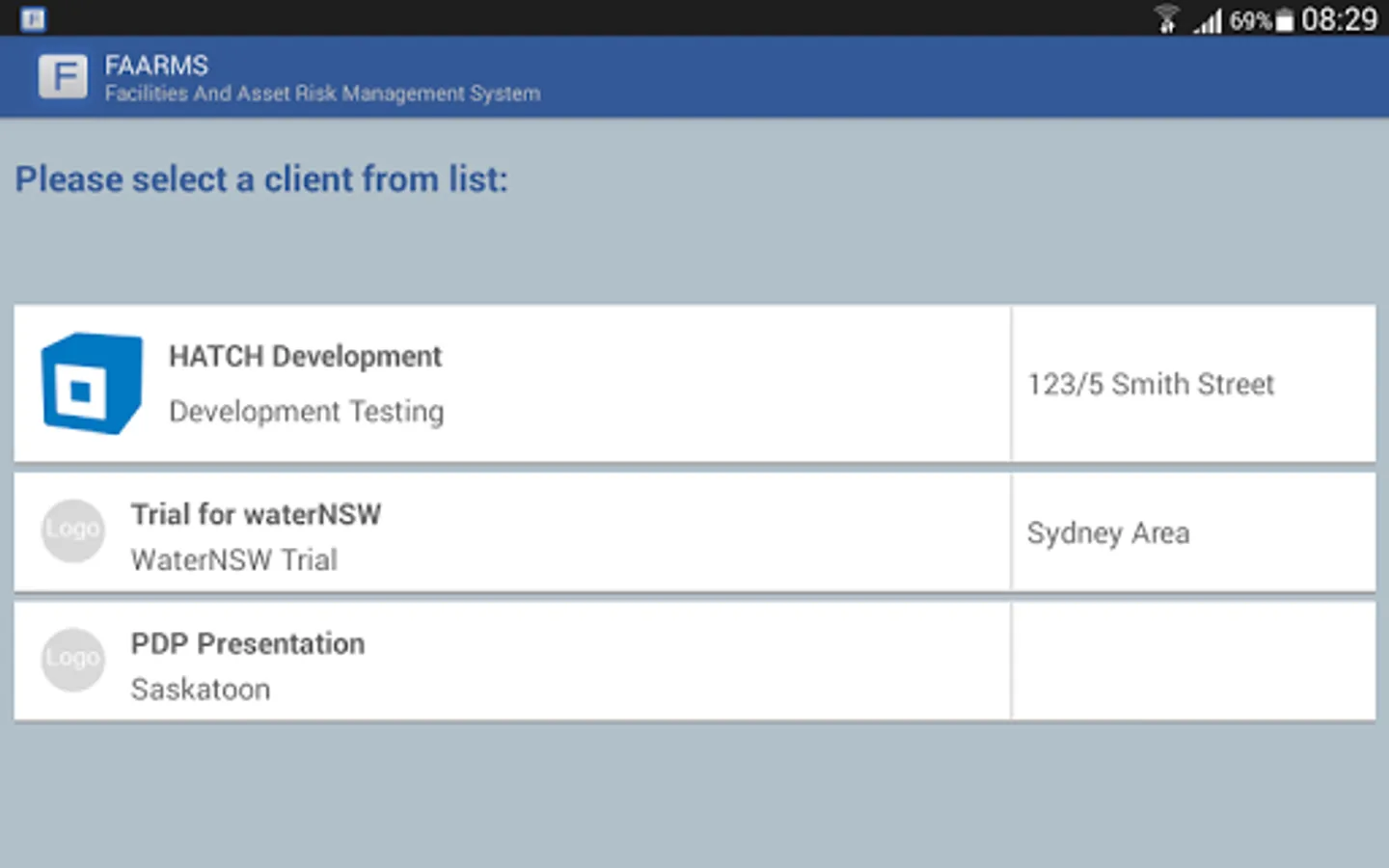Tap the FAARMS app logo icon
The height and width of the screenshot is (868, 1389).
[63, 76]
